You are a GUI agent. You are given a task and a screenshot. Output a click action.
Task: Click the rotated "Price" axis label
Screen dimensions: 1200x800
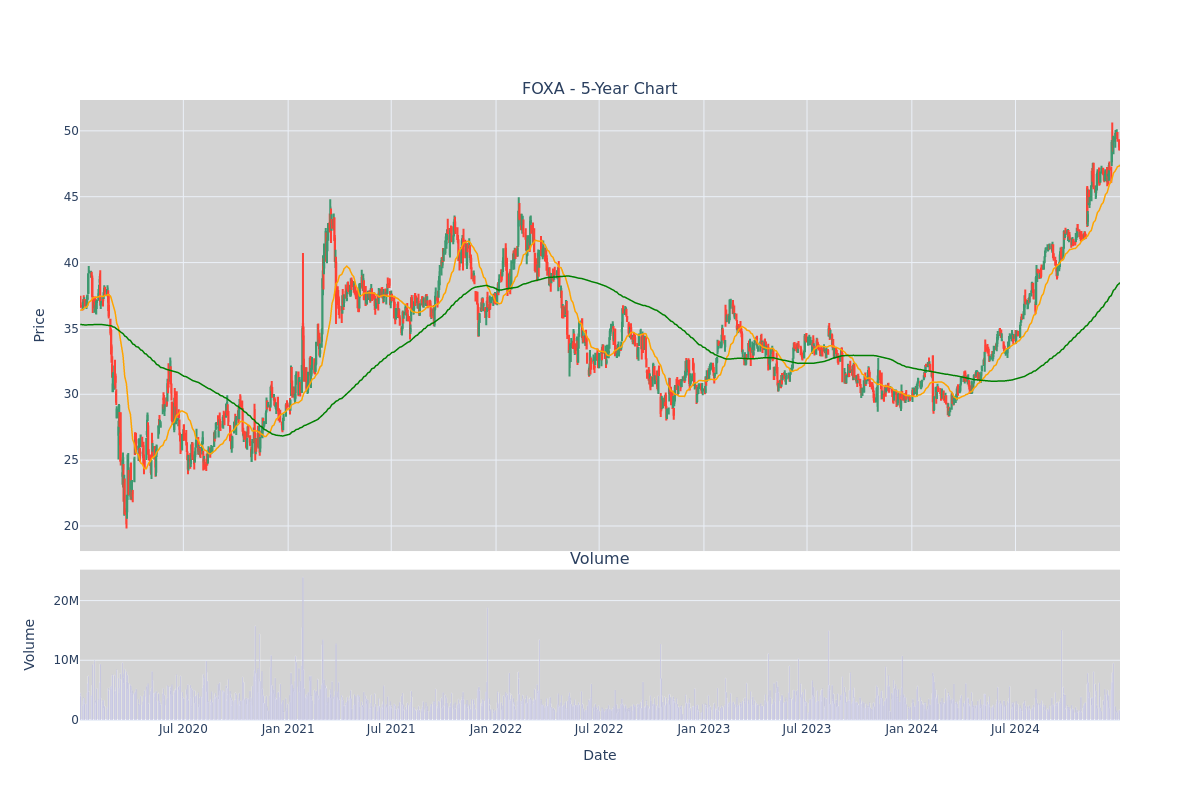(x=40, y=325)
